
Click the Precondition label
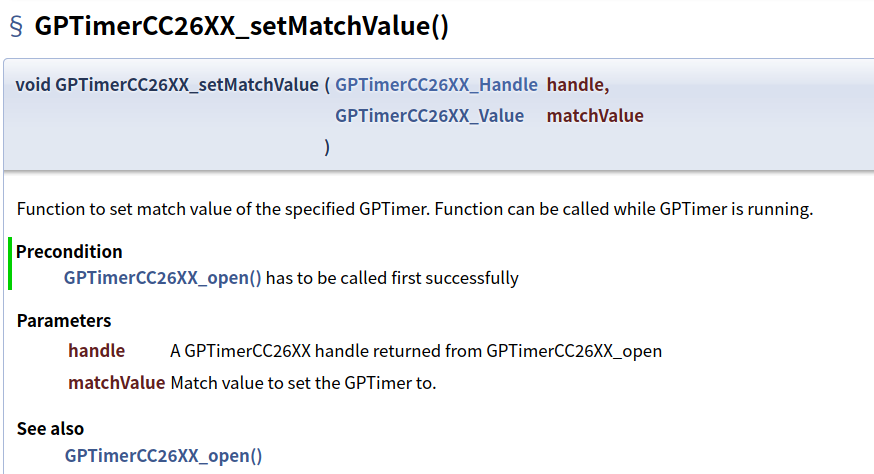tap(69, 251)
